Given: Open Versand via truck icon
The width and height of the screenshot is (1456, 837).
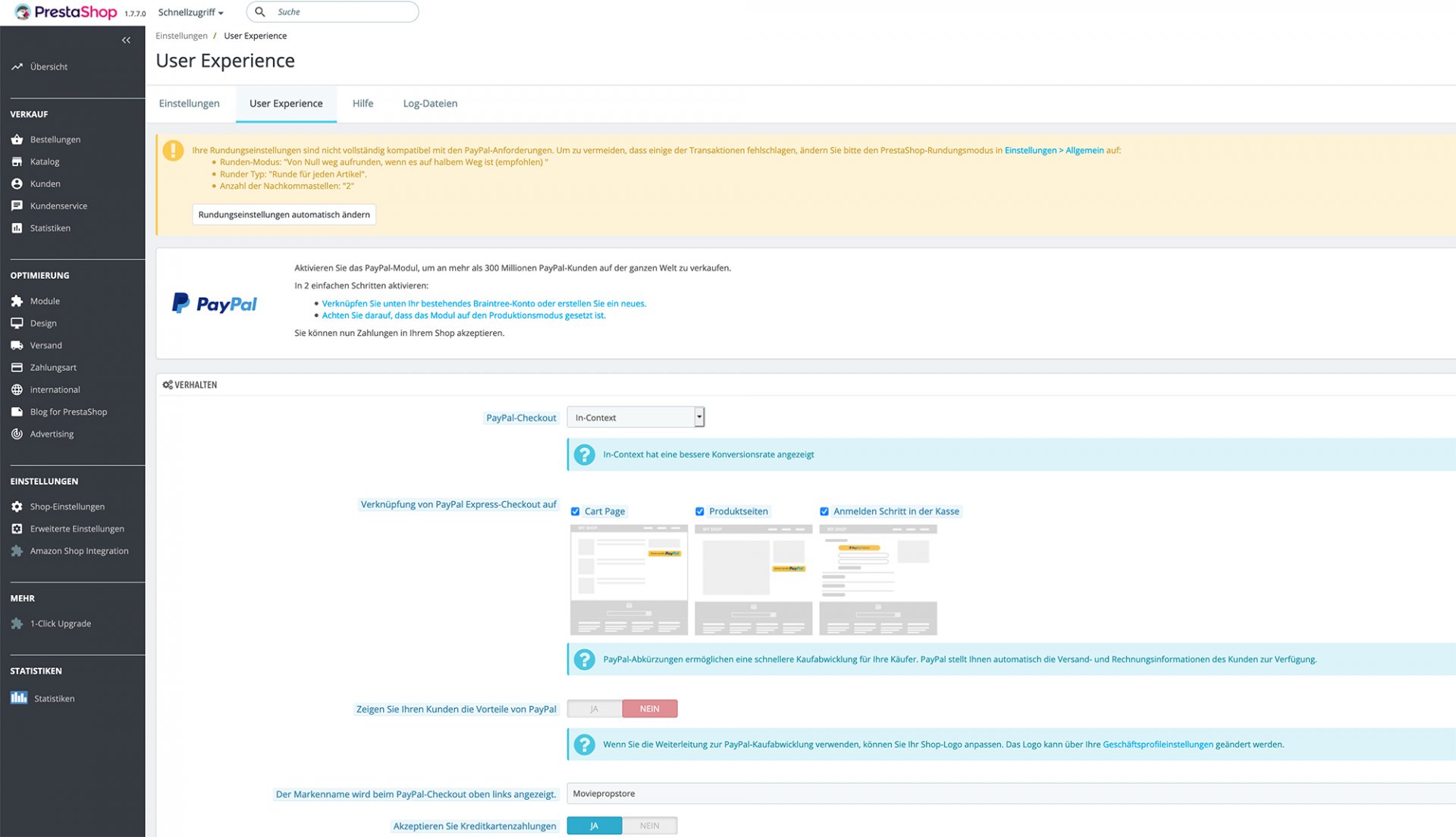Looking at the screenshot, I should (17, 345).
